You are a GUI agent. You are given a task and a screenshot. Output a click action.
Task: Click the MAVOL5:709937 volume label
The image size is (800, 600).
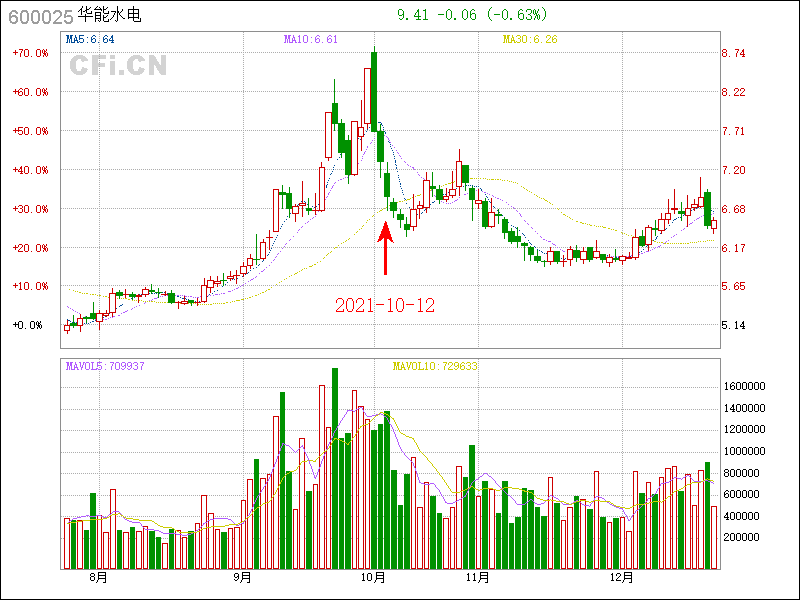(x=105, y=366)
